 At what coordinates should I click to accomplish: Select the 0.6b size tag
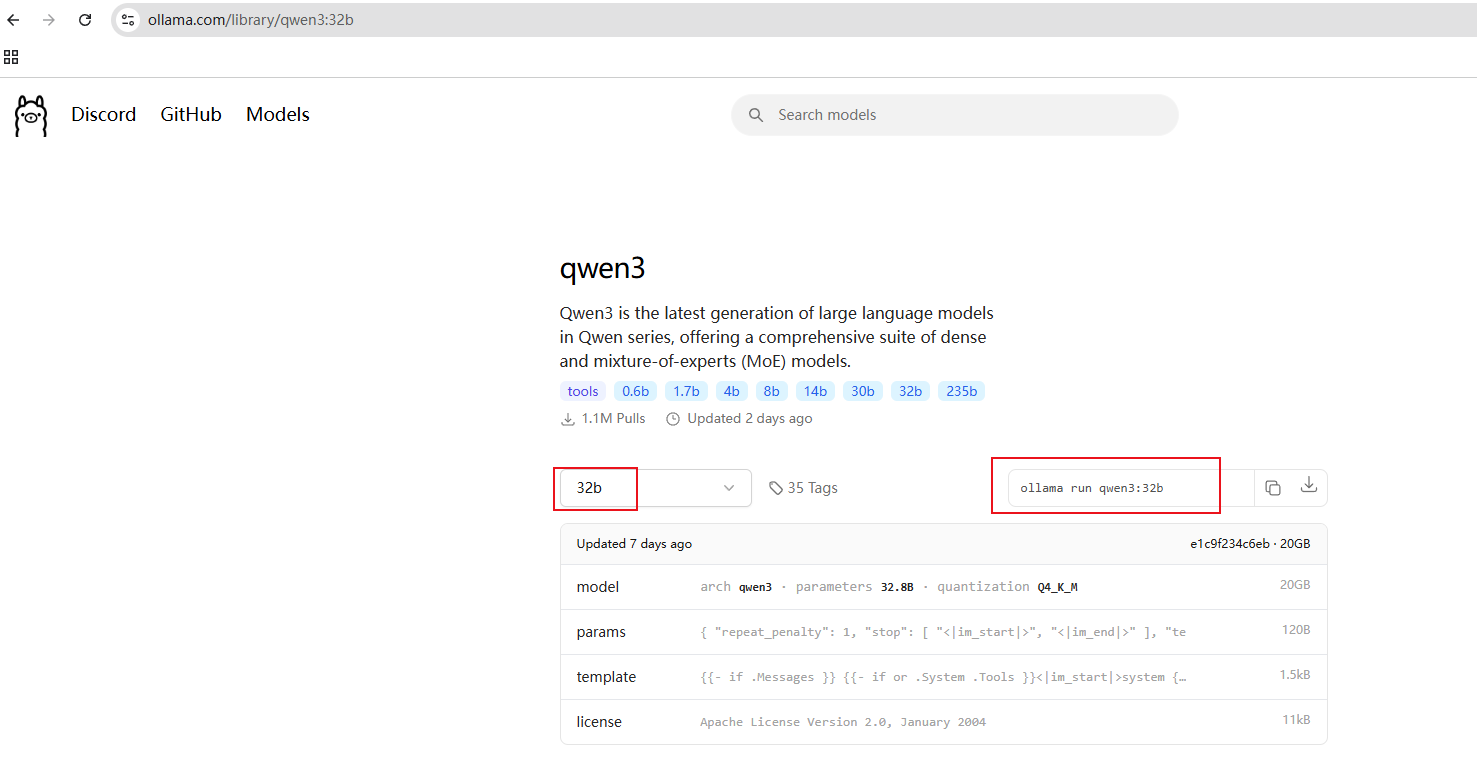click(635, 391)
